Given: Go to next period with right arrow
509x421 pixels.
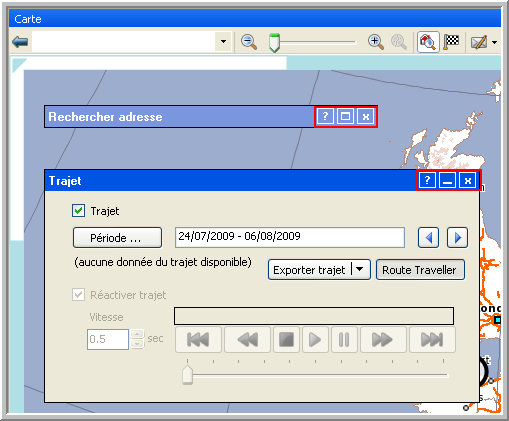Looking at the screenshot, I should click(457, 238).
